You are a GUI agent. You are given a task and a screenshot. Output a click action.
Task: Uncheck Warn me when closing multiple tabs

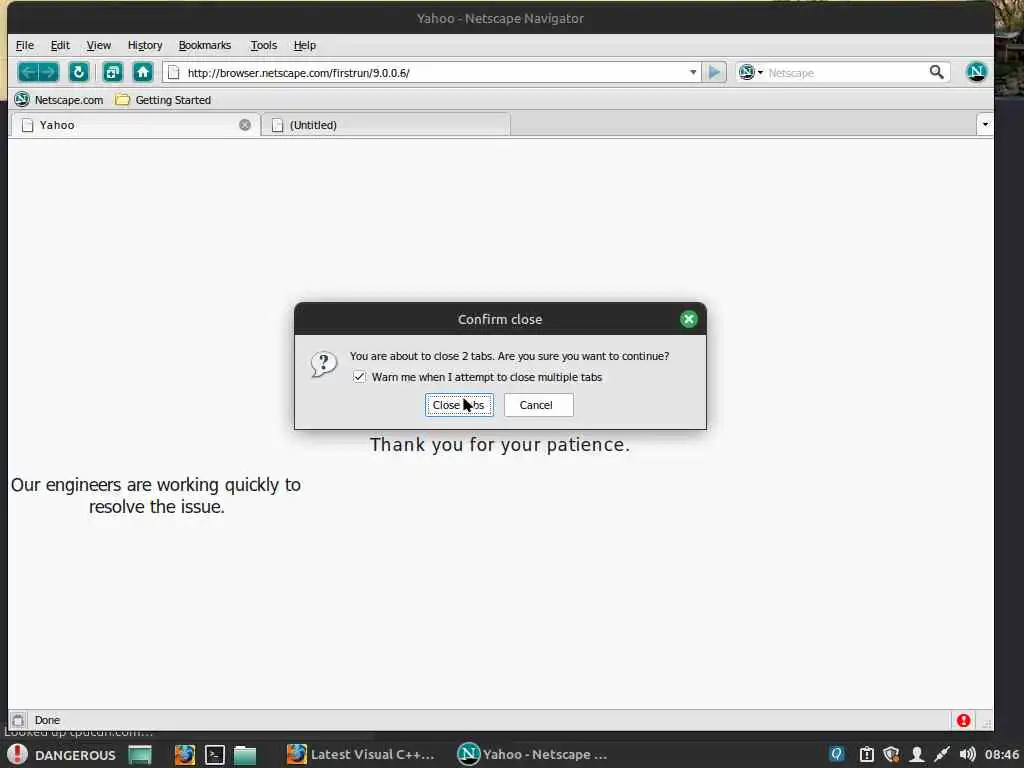tap(359, 377)
